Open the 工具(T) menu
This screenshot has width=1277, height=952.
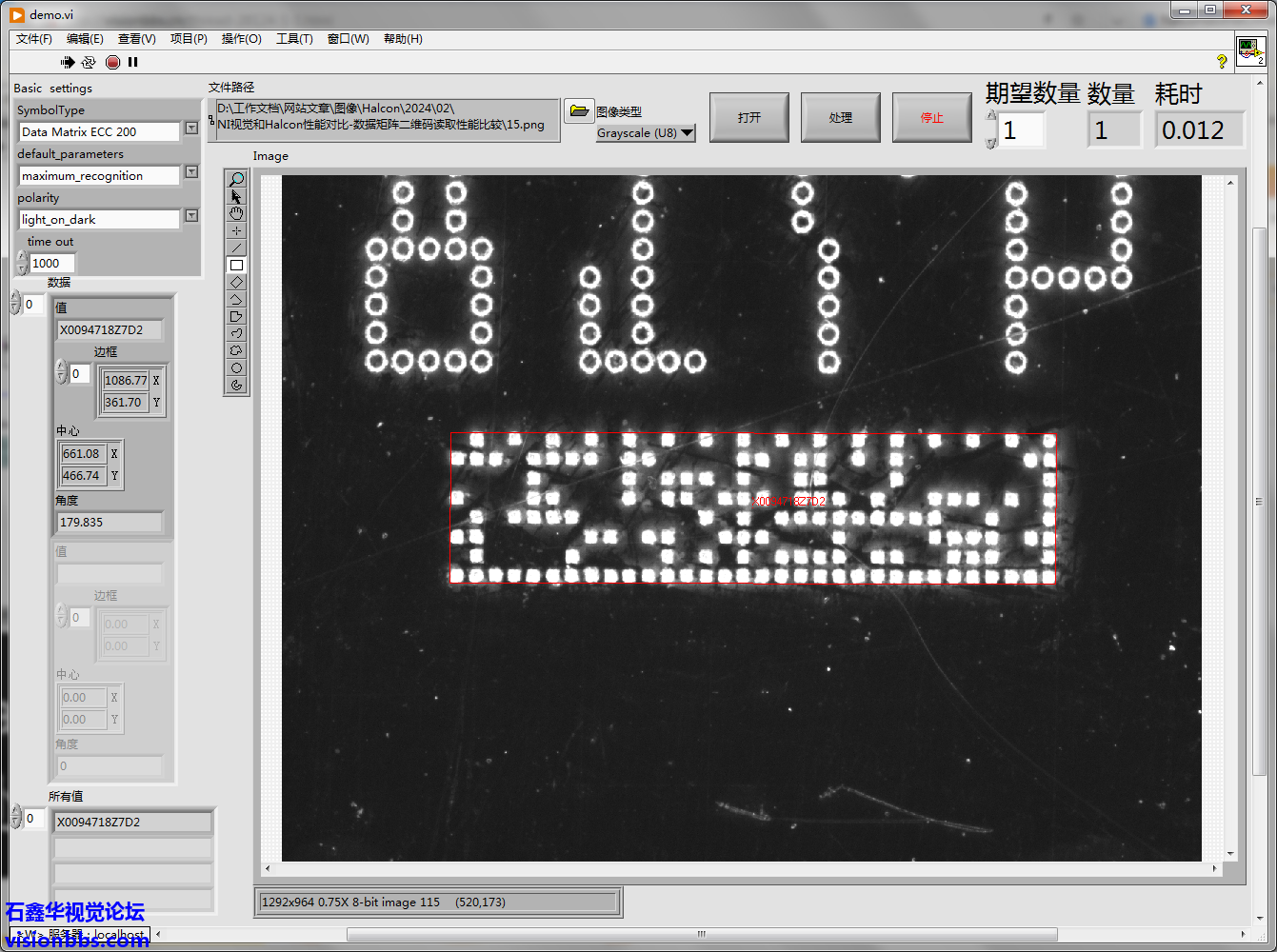(294, 39)
